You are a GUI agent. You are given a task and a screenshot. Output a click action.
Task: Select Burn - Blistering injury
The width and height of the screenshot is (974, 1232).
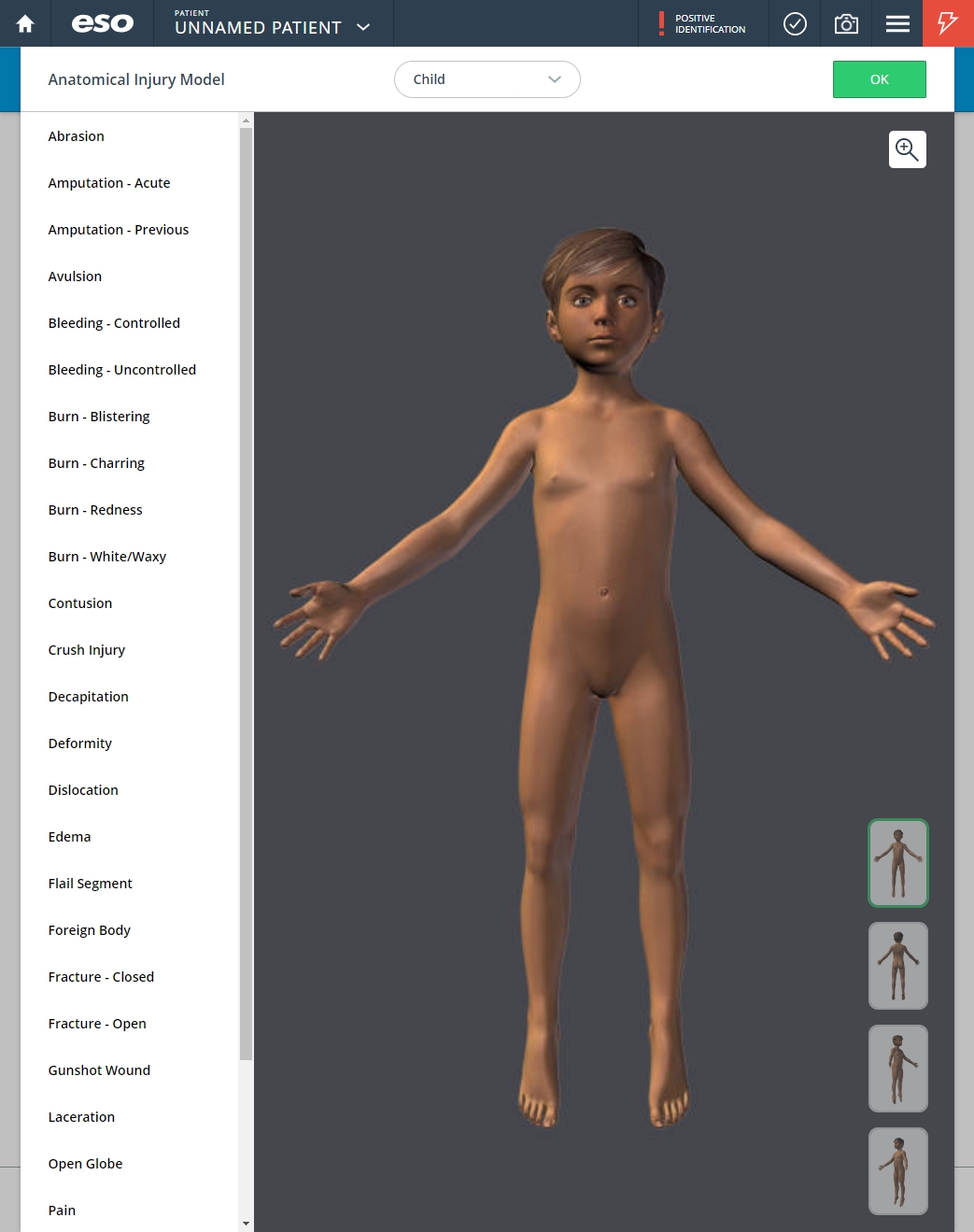99,417
